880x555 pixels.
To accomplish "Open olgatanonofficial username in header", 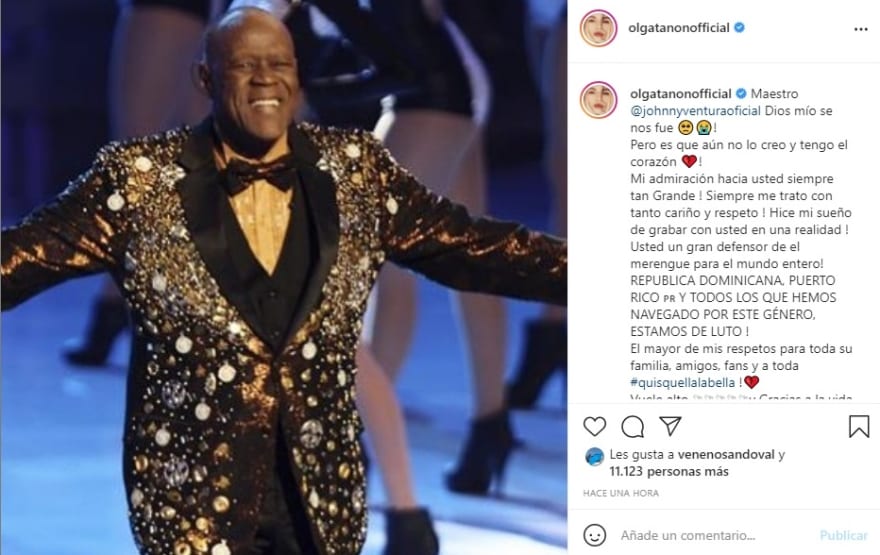I will pyautogui.click(x=679, y=27).
